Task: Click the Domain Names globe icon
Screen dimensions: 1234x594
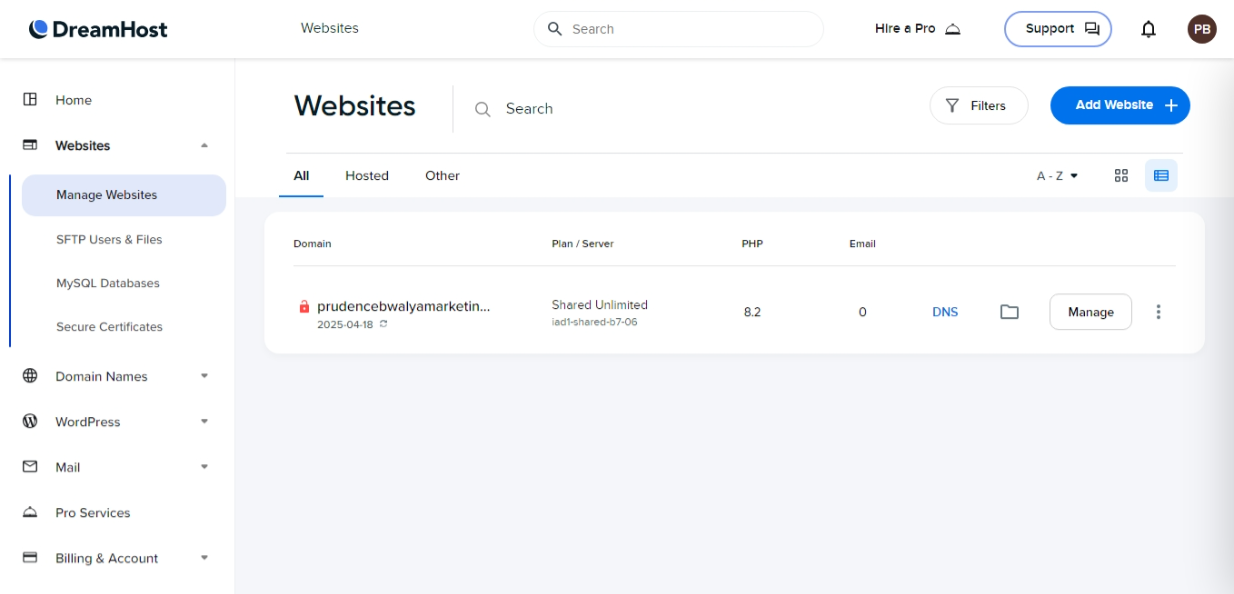Action: 30,375
